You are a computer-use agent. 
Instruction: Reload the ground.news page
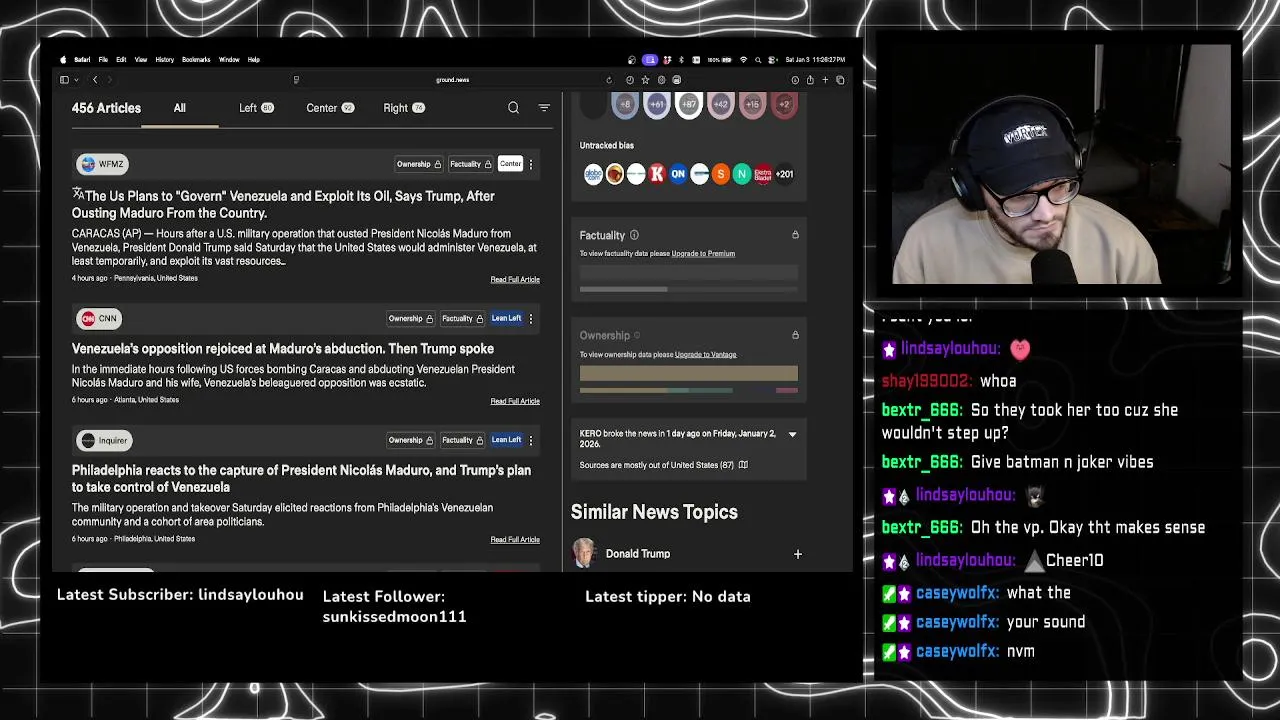(x=608, y=80)
